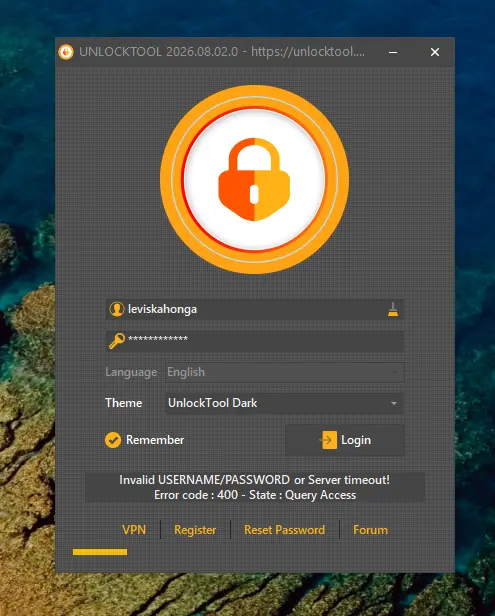Clear the username with the broom icon

click(x=393, y=309)
